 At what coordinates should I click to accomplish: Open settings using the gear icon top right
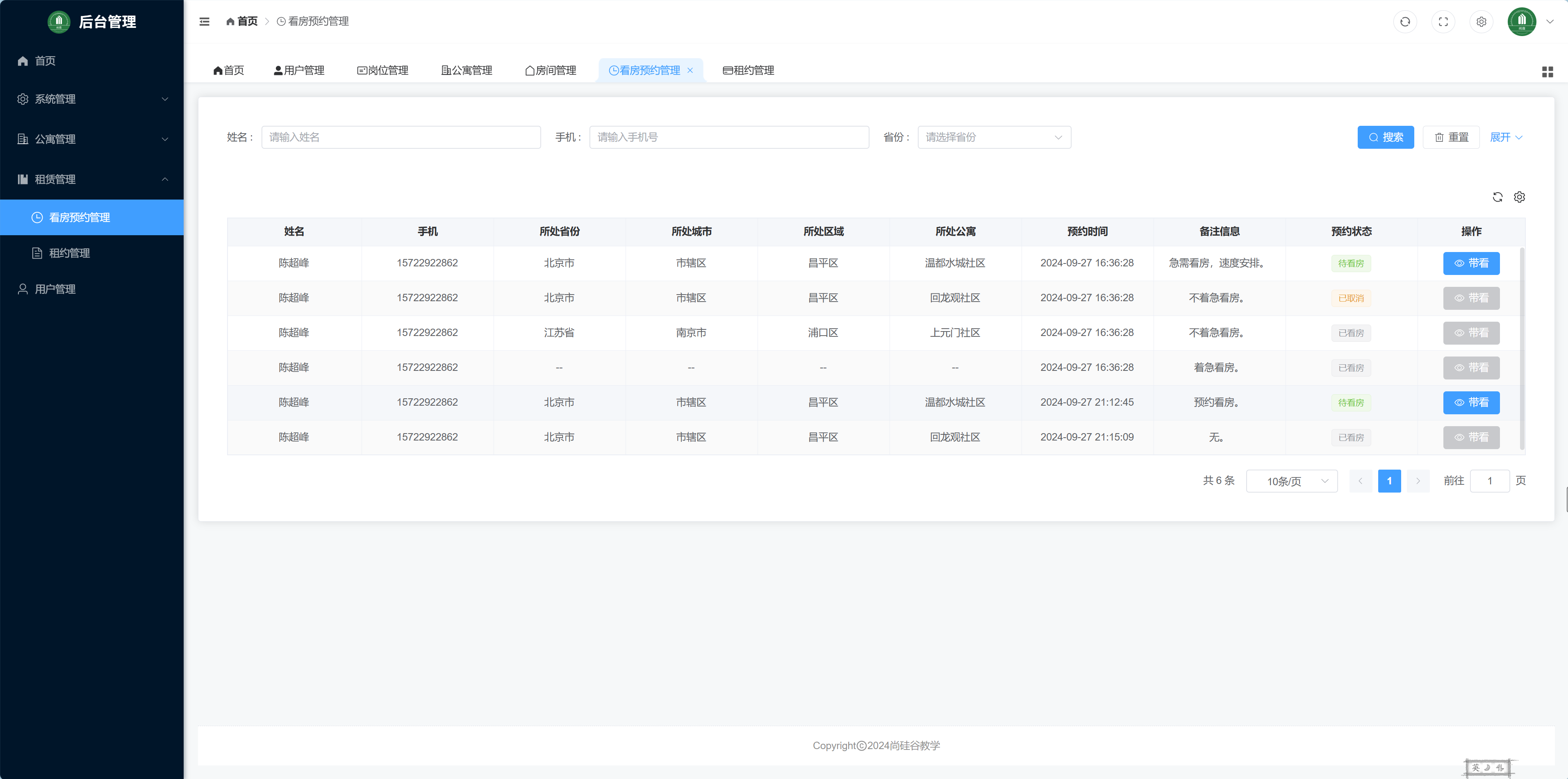1482,21
